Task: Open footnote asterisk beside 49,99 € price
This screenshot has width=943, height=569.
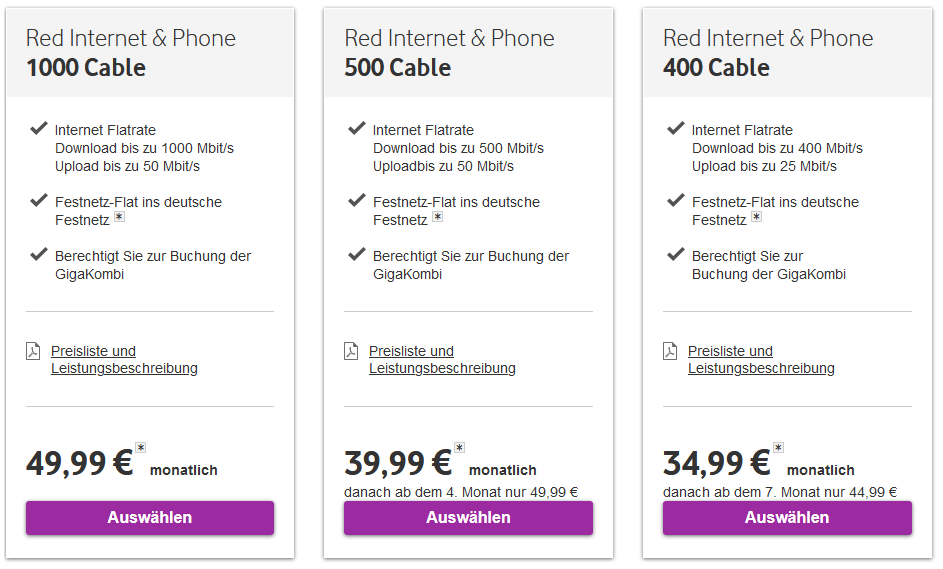Action: 141,448
